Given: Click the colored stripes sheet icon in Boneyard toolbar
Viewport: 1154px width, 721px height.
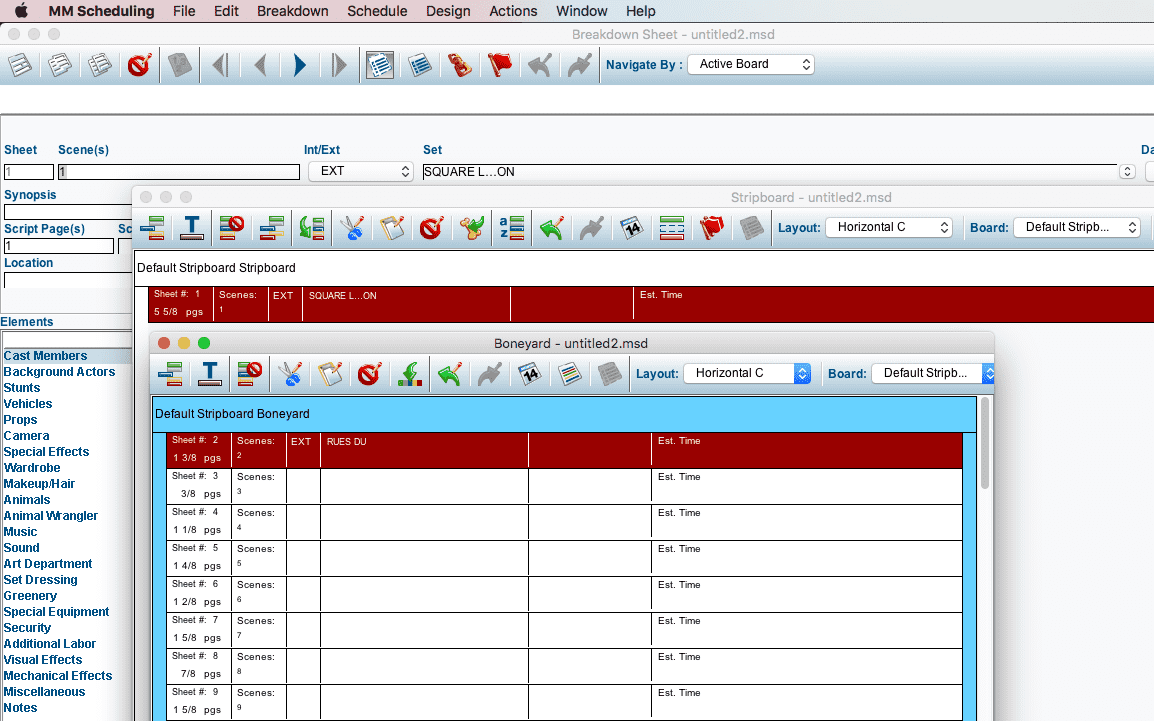Looking at the screenshot, I should [569, 374].
